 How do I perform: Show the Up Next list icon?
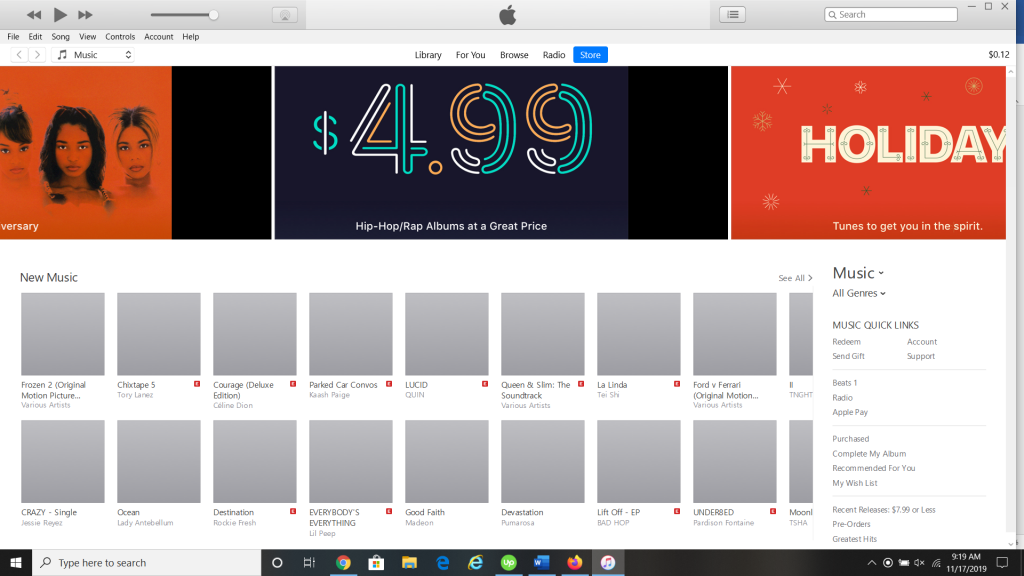click(733, 14)
